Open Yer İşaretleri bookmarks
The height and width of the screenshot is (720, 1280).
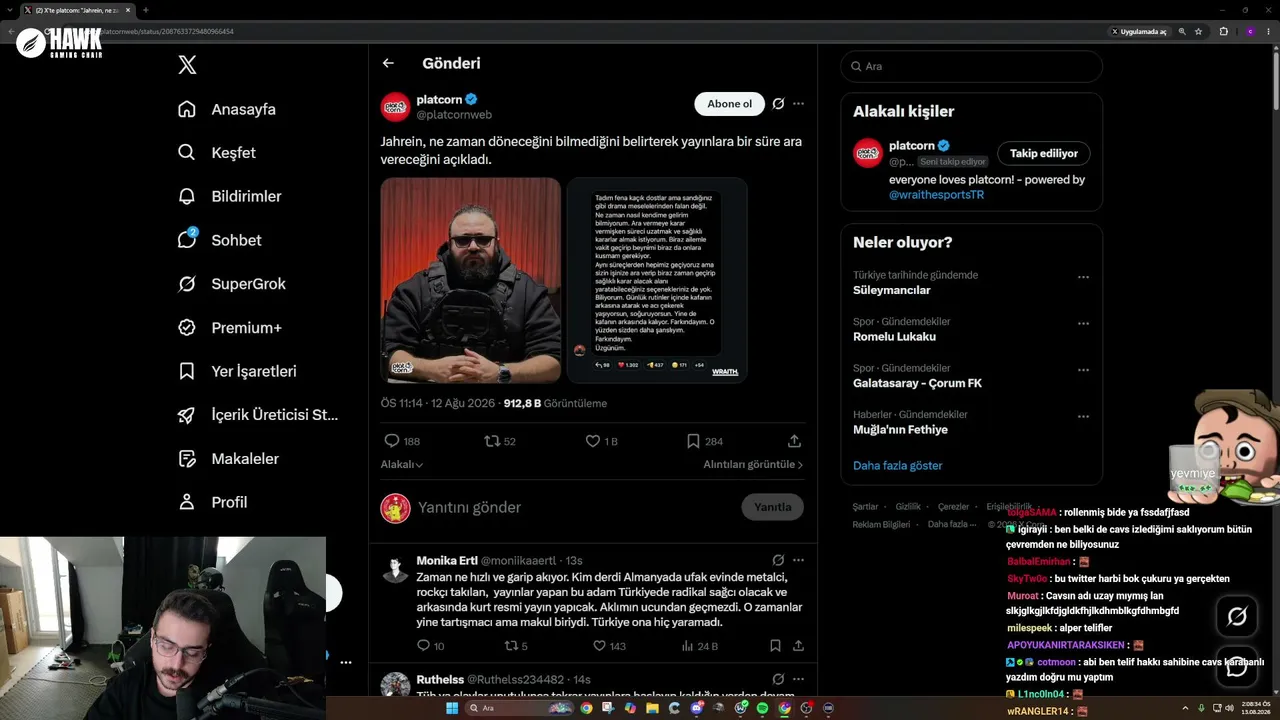pyautogui.click(x=237, y=371)
